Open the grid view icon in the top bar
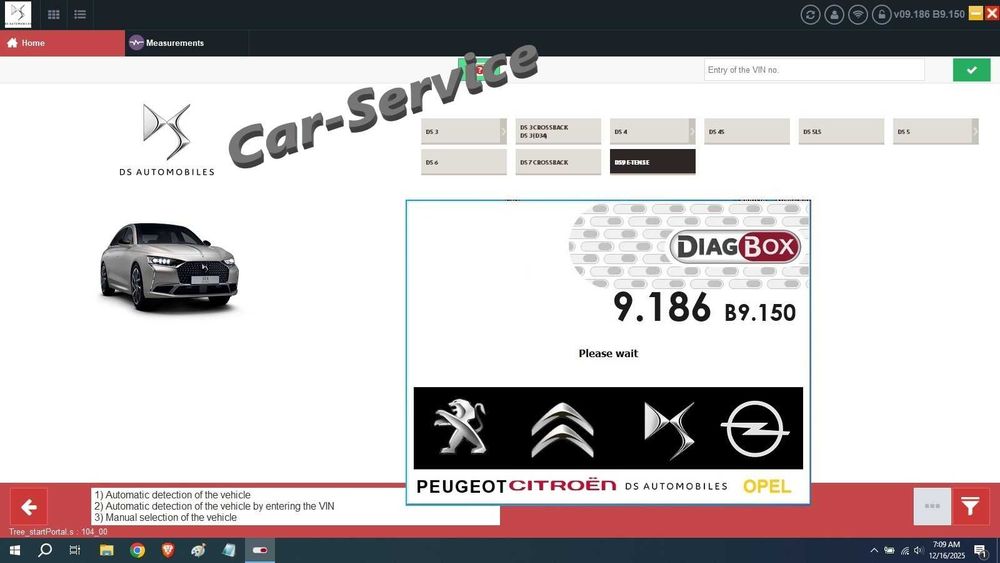The height and width of the screenshot is (563, 1000). pos(54,14)
